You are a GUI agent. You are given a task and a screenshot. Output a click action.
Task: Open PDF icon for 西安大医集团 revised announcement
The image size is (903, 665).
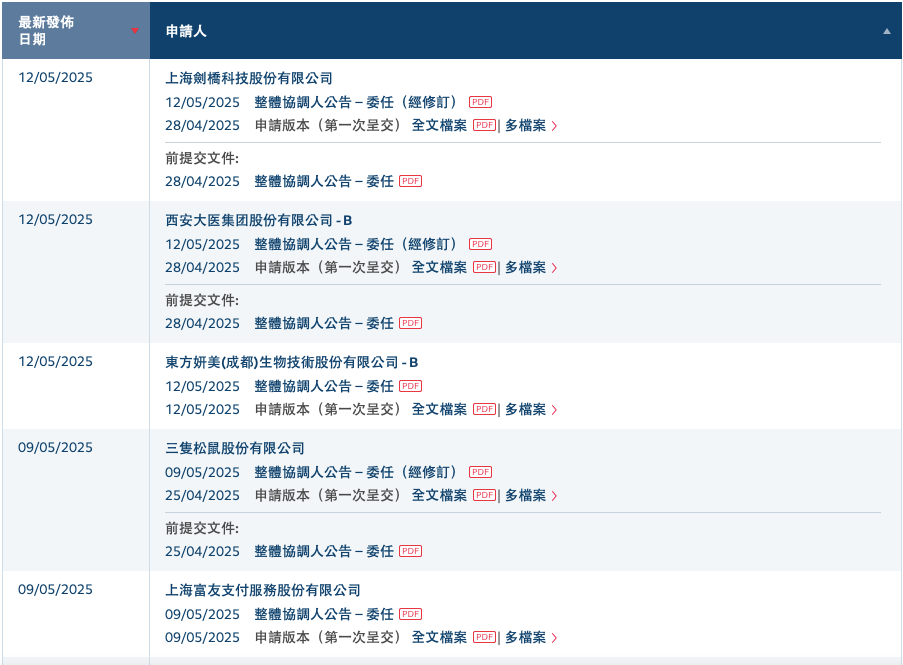pyautogui.click(x=480, y=244)
